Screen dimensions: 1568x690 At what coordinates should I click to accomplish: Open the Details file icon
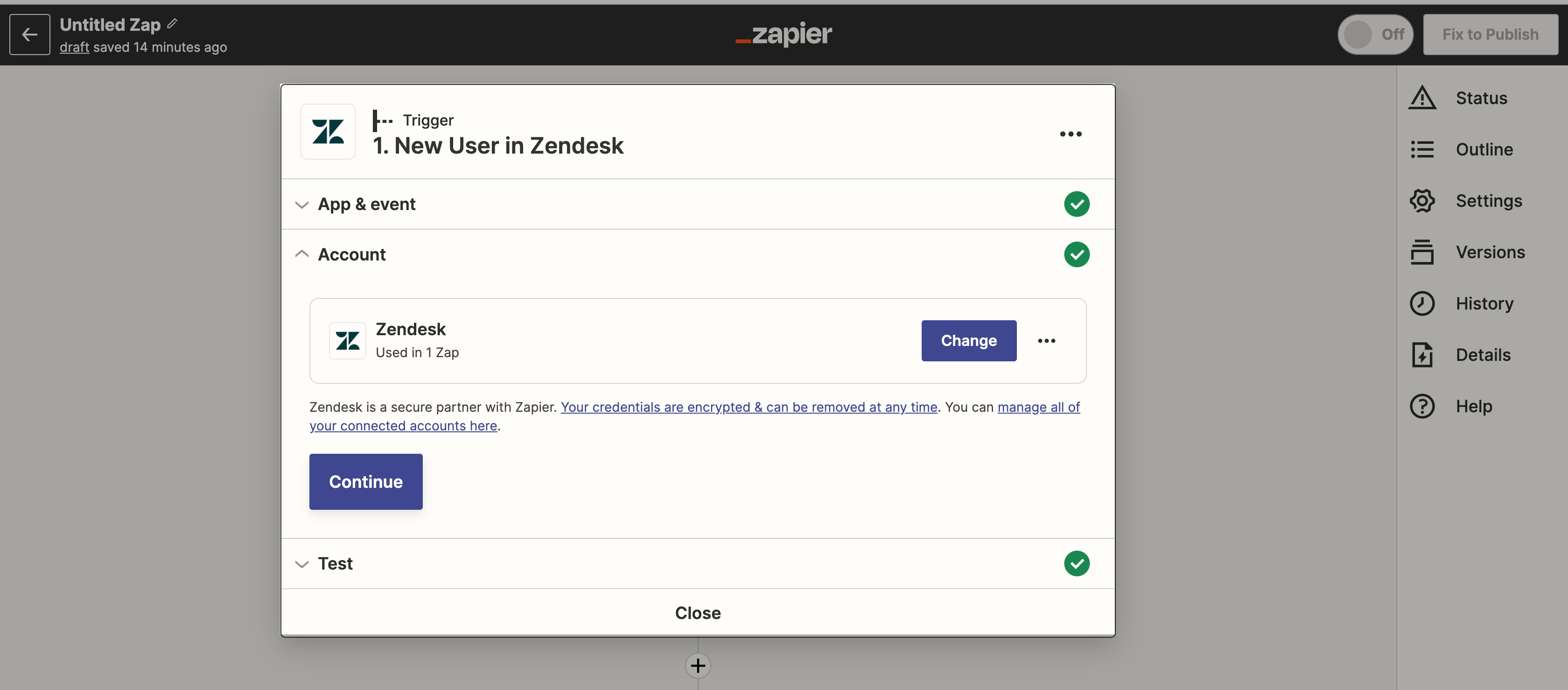point(1422,355)
